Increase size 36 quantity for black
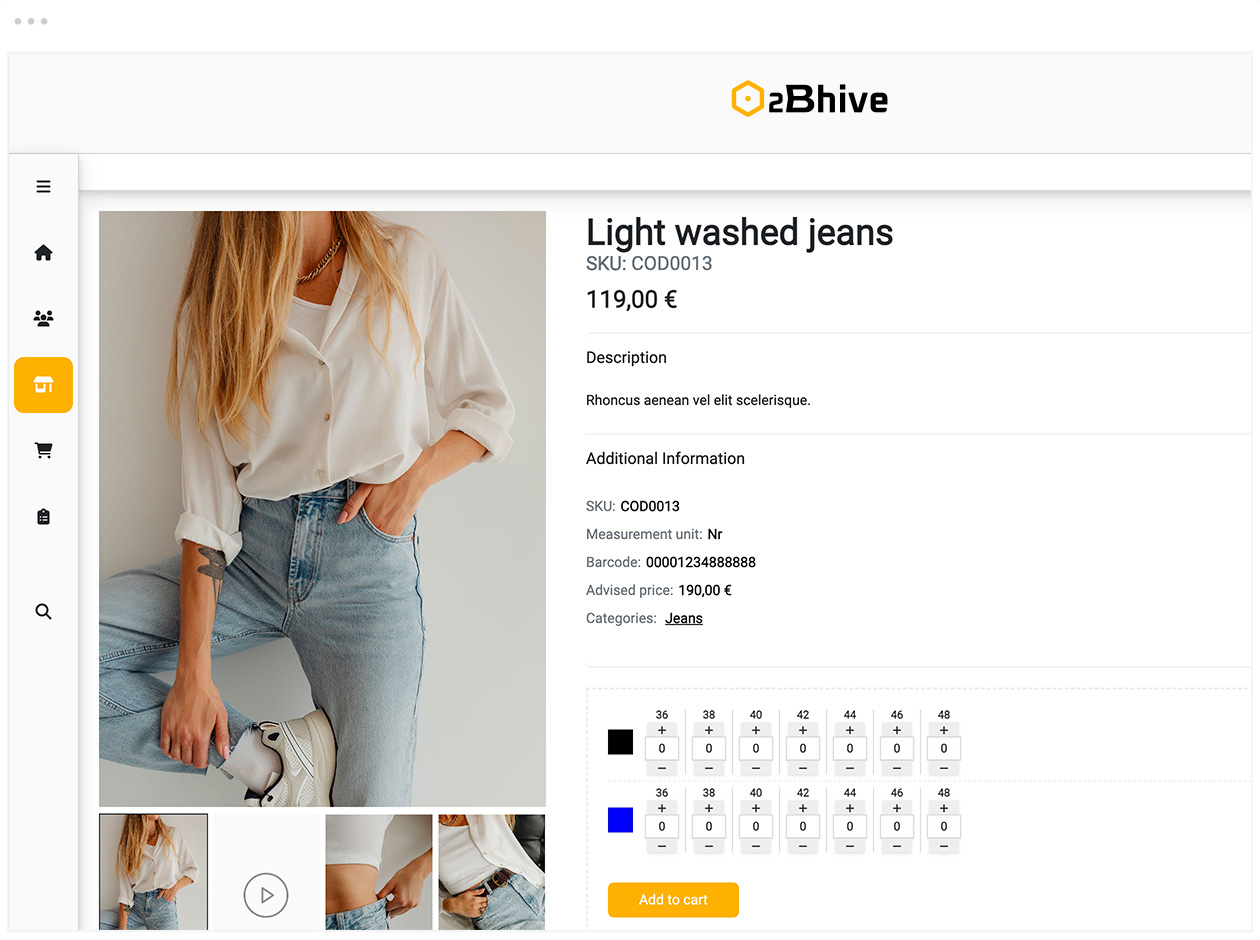Image resolution: width=1260 pixels, height=940 pixels. click(661, 730)
